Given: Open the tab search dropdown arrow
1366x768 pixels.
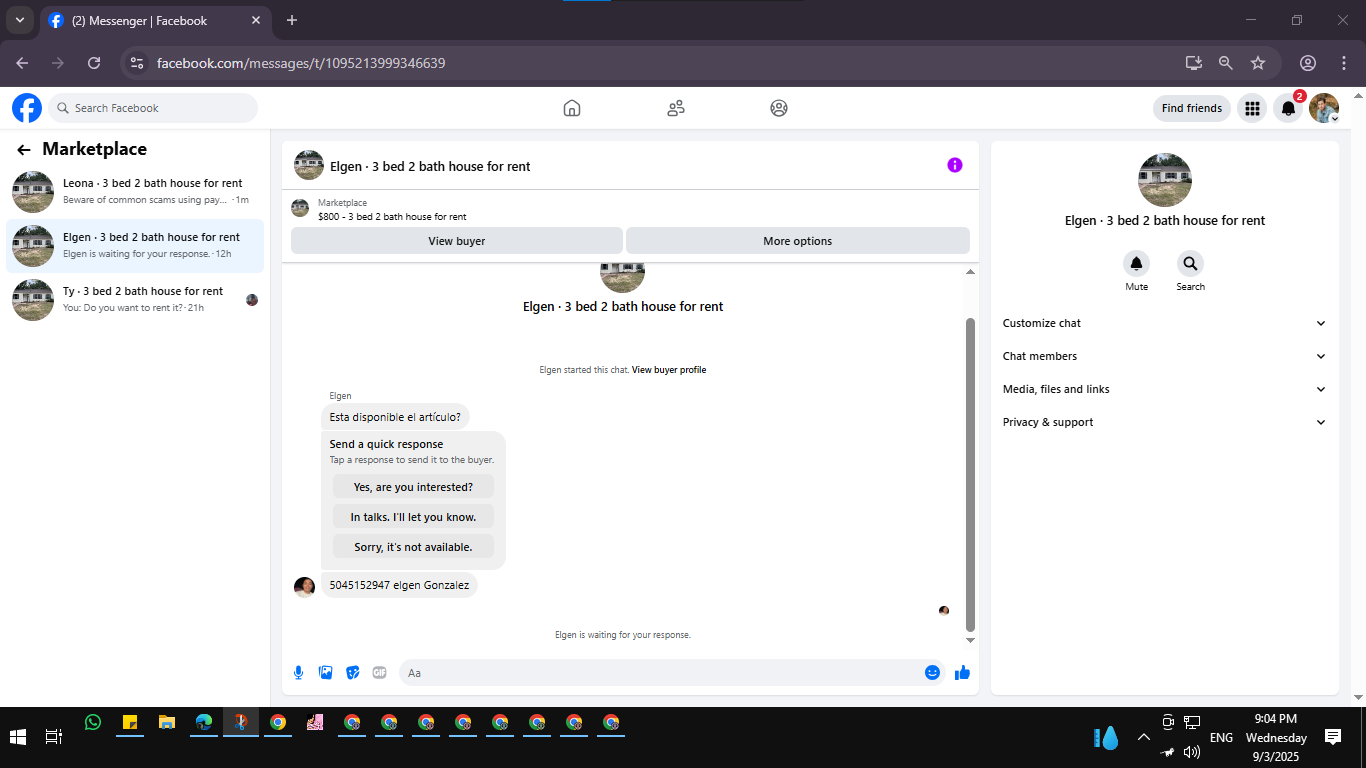Looking at the screenshot, I should (19, 20).
